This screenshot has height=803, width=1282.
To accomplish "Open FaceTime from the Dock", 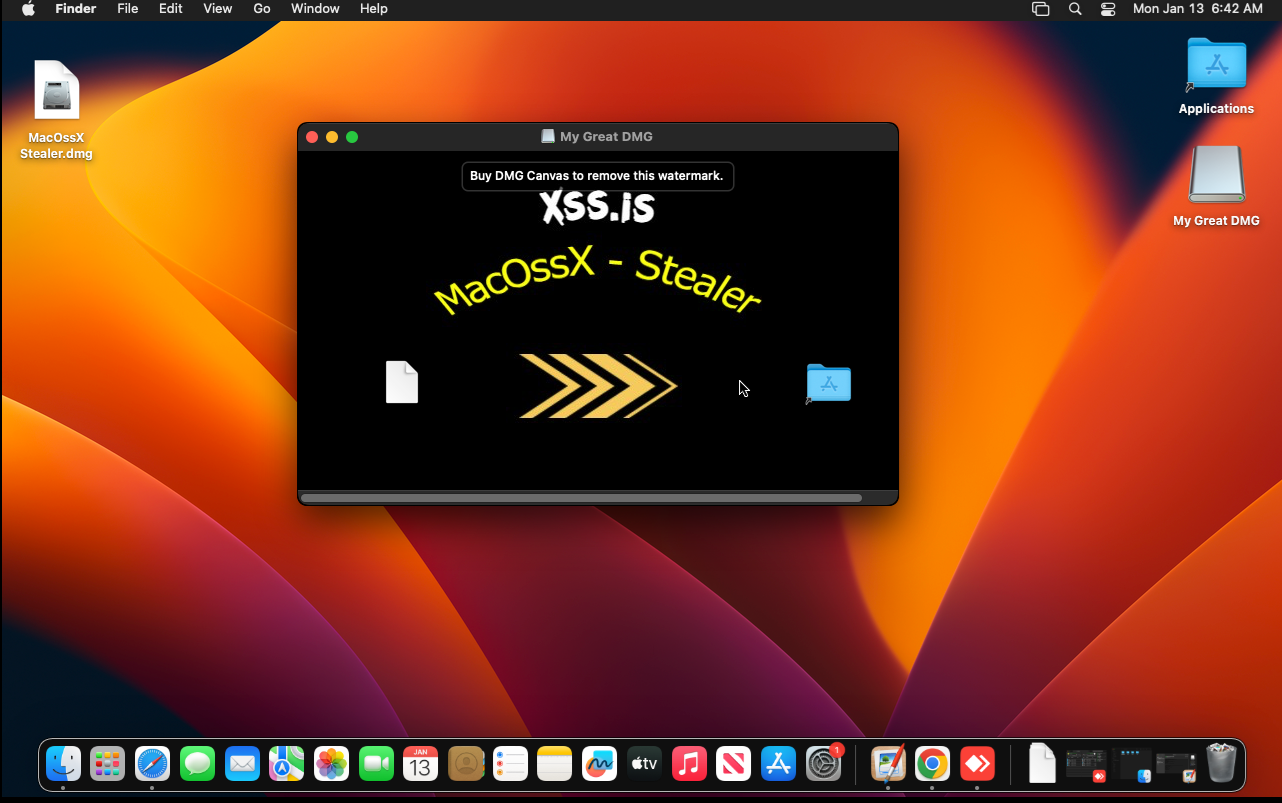I will pyautogui.click(x=376, y=765).
